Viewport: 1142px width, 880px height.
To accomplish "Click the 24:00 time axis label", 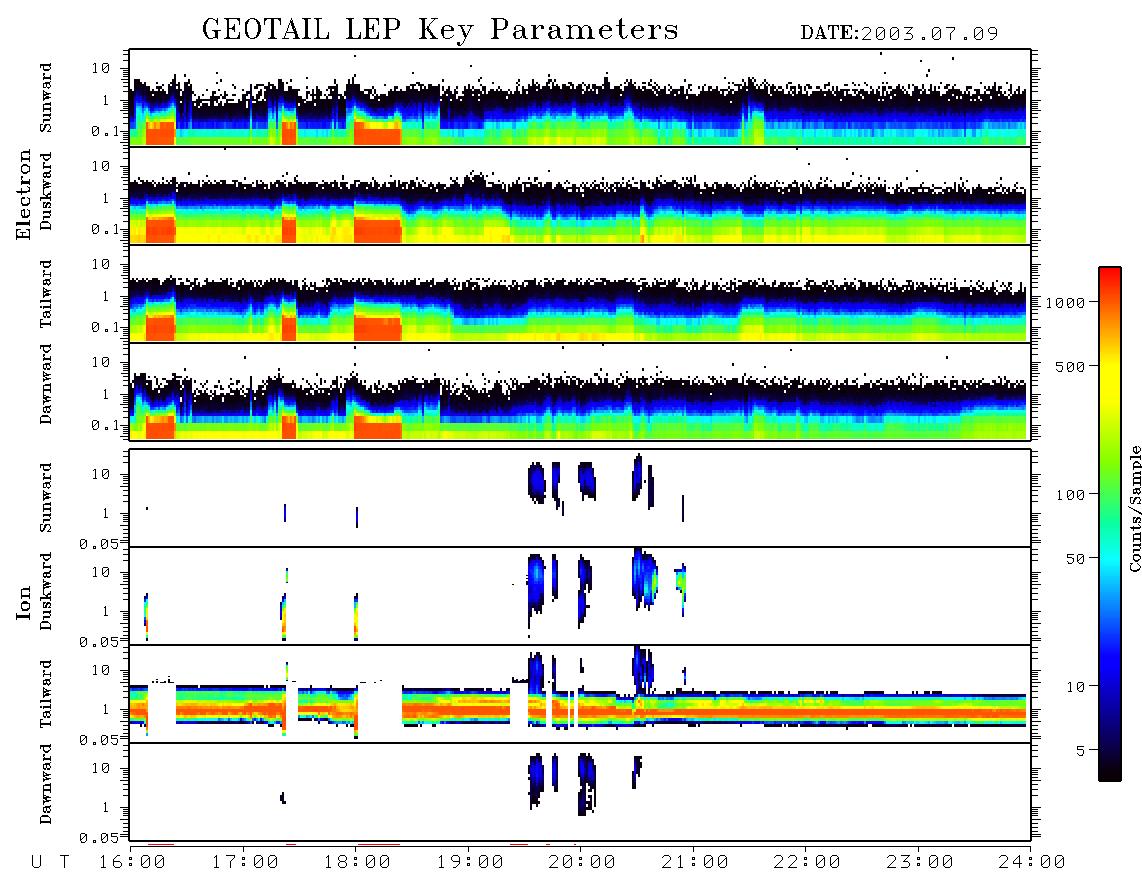I will click(x=1032, y=862).
